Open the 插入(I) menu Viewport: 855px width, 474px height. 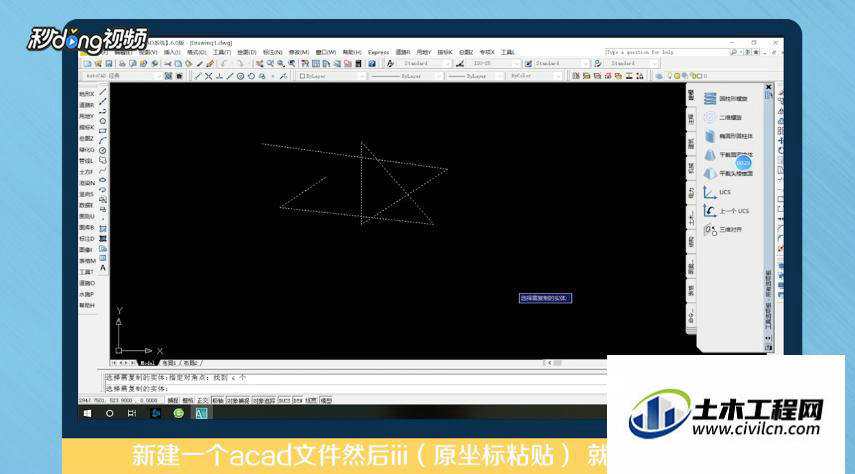coord(172,52)
